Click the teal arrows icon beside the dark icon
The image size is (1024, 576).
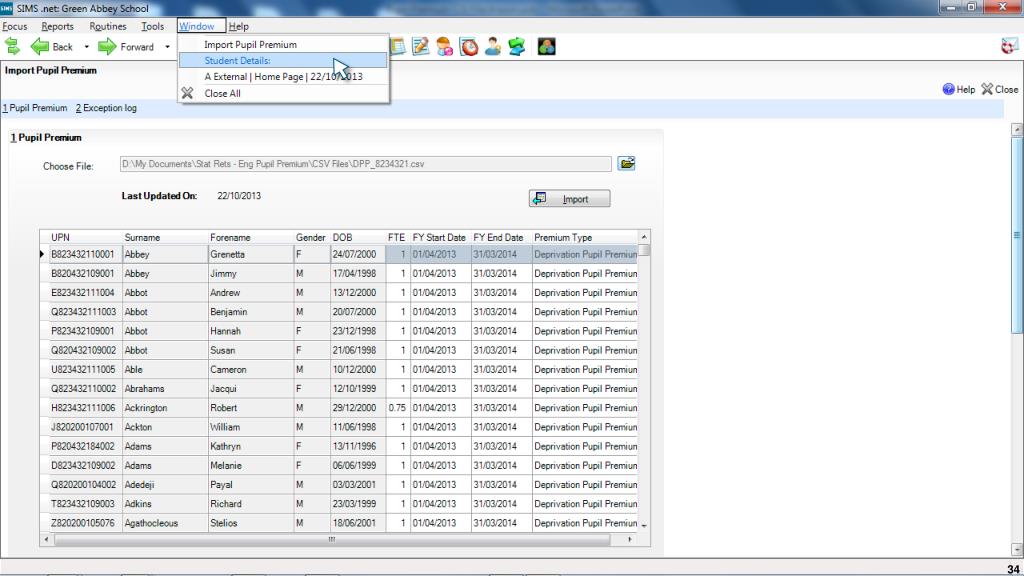(517, 46)
